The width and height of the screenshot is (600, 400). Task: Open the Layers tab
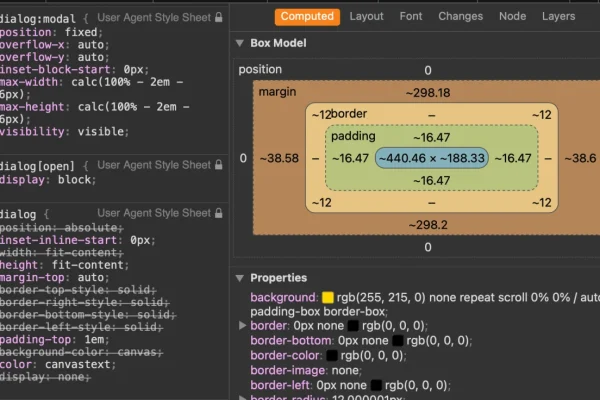(x=558, y=16)
